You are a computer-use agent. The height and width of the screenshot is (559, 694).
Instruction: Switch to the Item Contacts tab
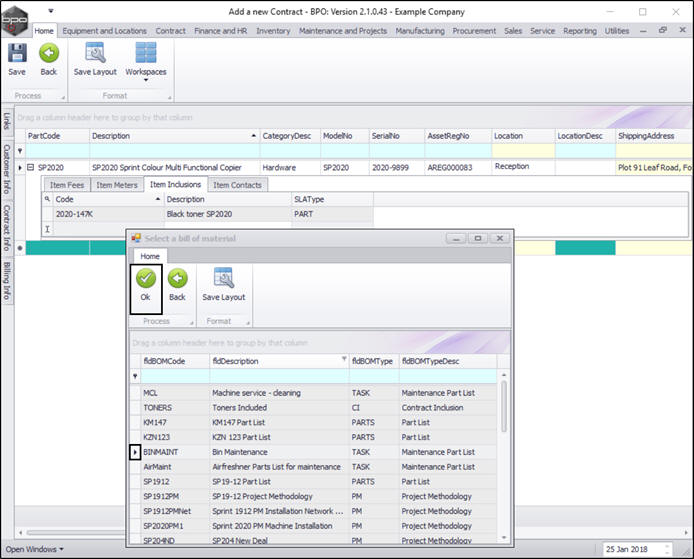point(237,184)
